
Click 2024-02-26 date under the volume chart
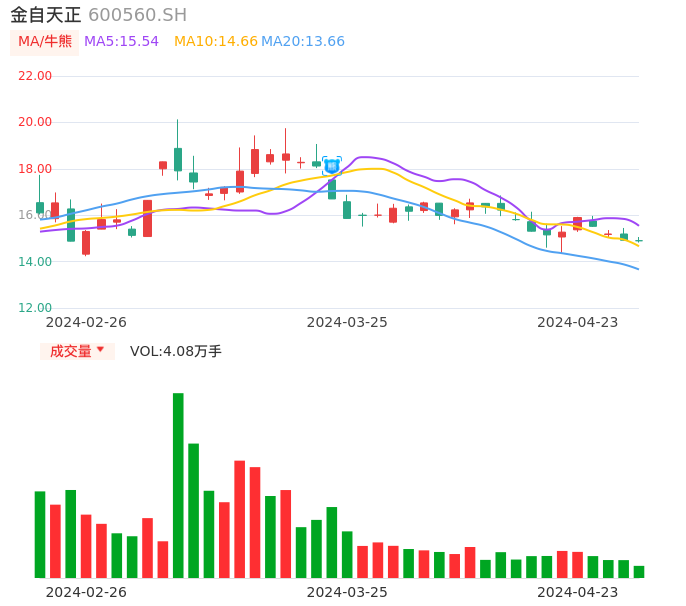(86, 592)
